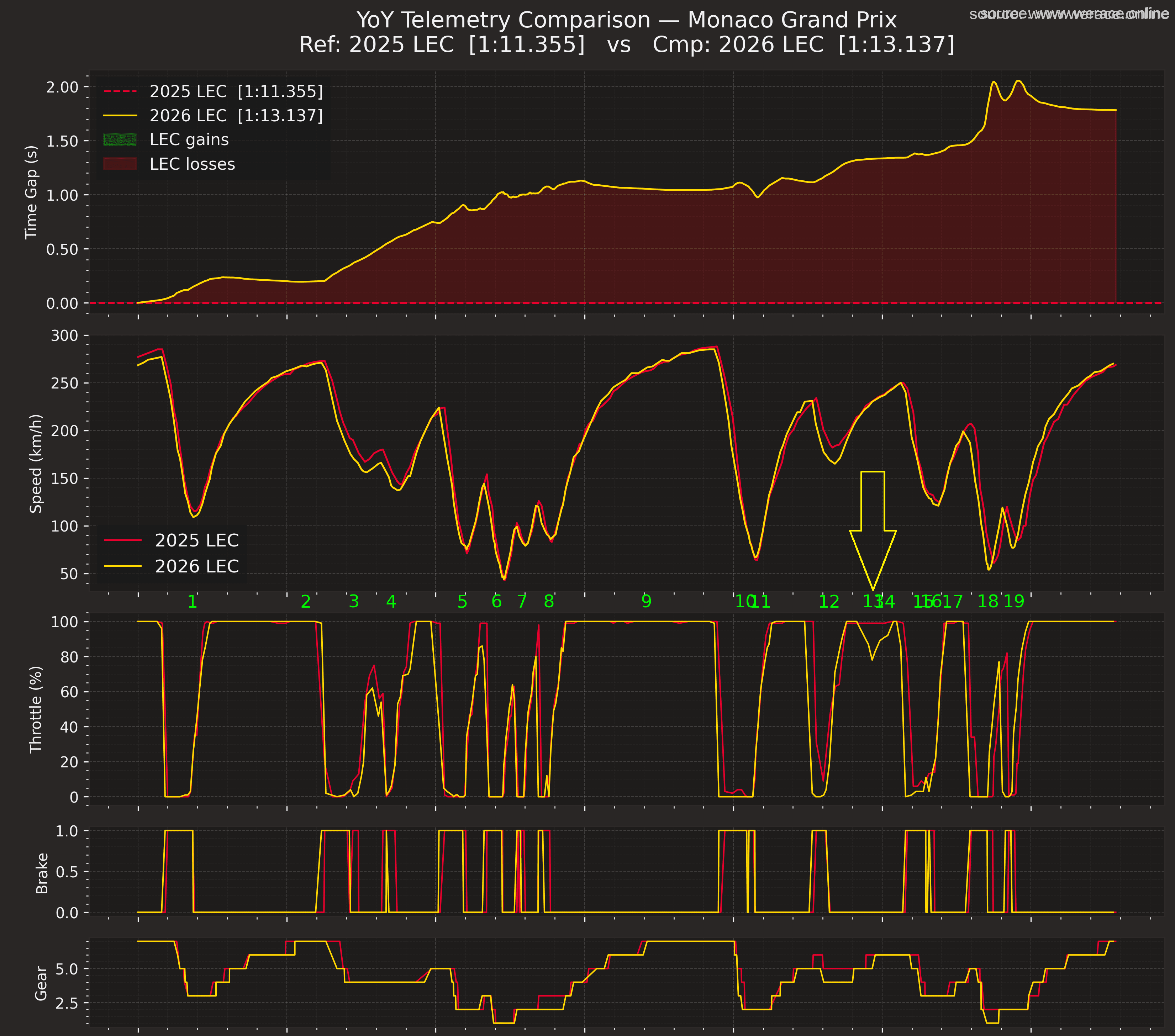Select the green corner marker "2"
This screenshot has width=1175, height=1036.
click(306, 602)
